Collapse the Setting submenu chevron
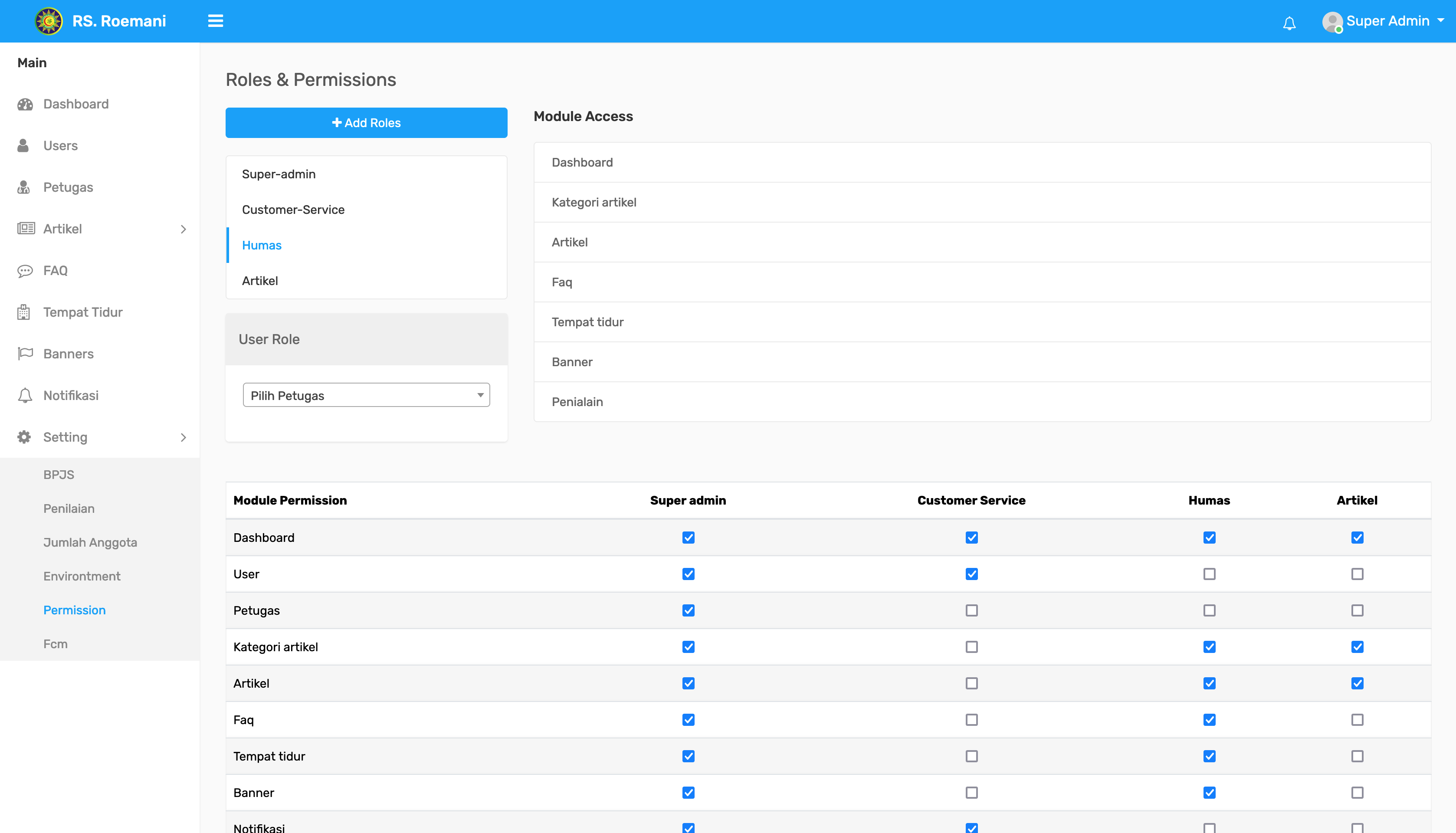Image resolution: width=1456 pixels, height=833 pixels. coord(183,437)
